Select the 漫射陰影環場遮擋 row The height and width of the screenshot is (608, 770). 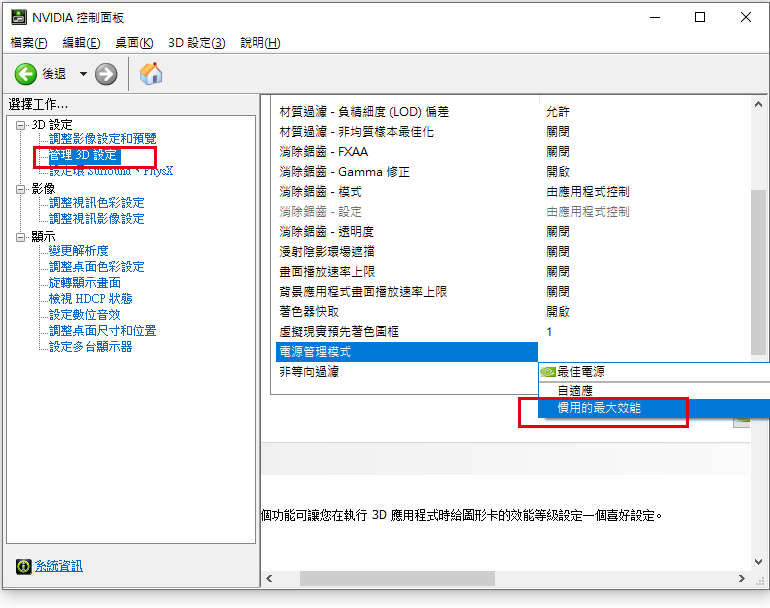click(407, 252)
